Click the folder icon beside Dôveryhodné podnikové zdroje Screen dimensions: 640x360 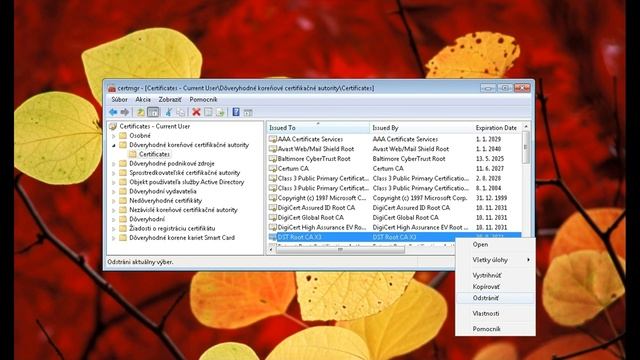(x=123, y=163)
